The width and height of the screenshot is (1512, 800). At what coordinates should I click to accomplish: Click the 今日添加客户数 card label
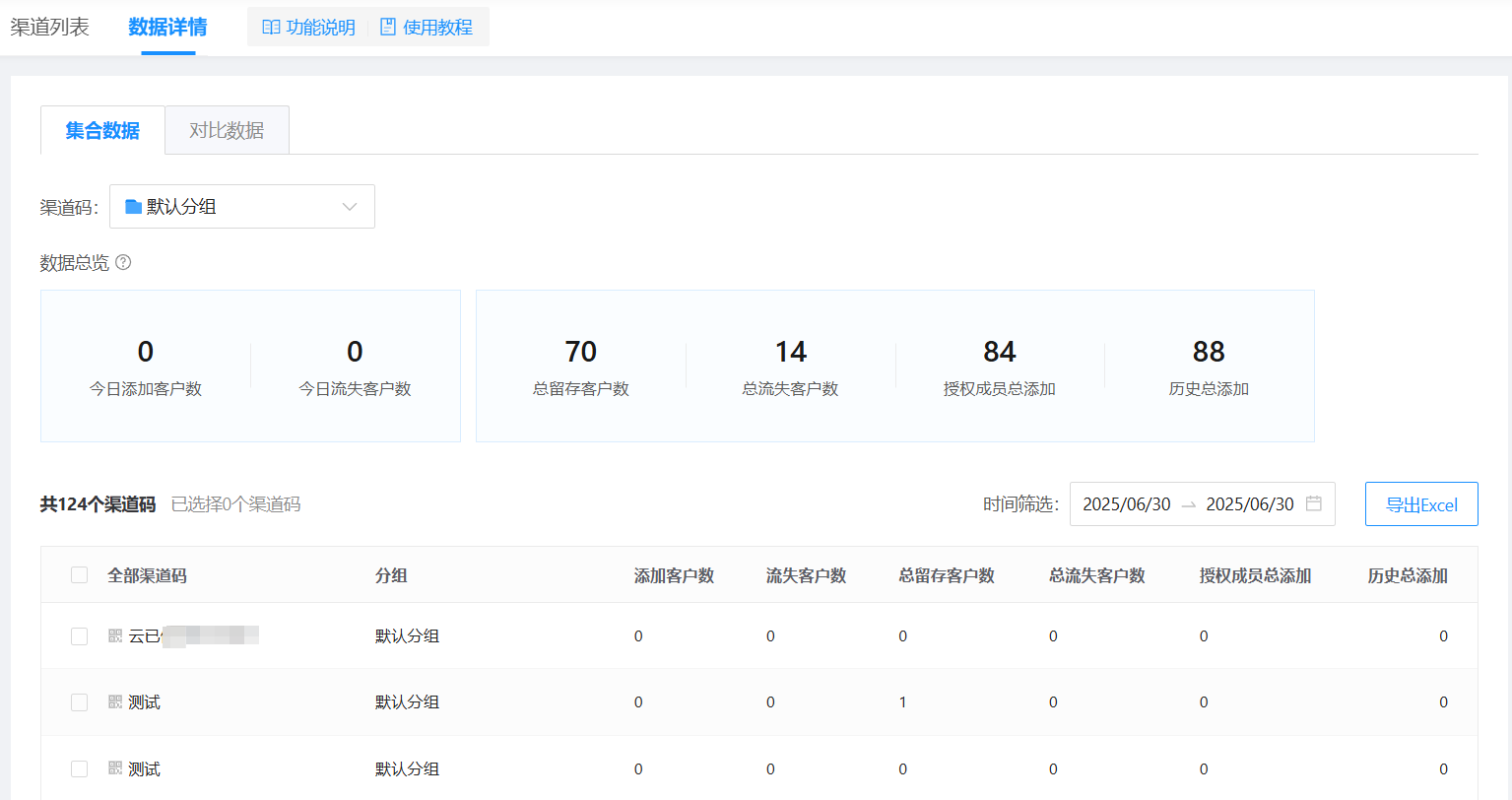pyautogui.click(x=146, y=389)
